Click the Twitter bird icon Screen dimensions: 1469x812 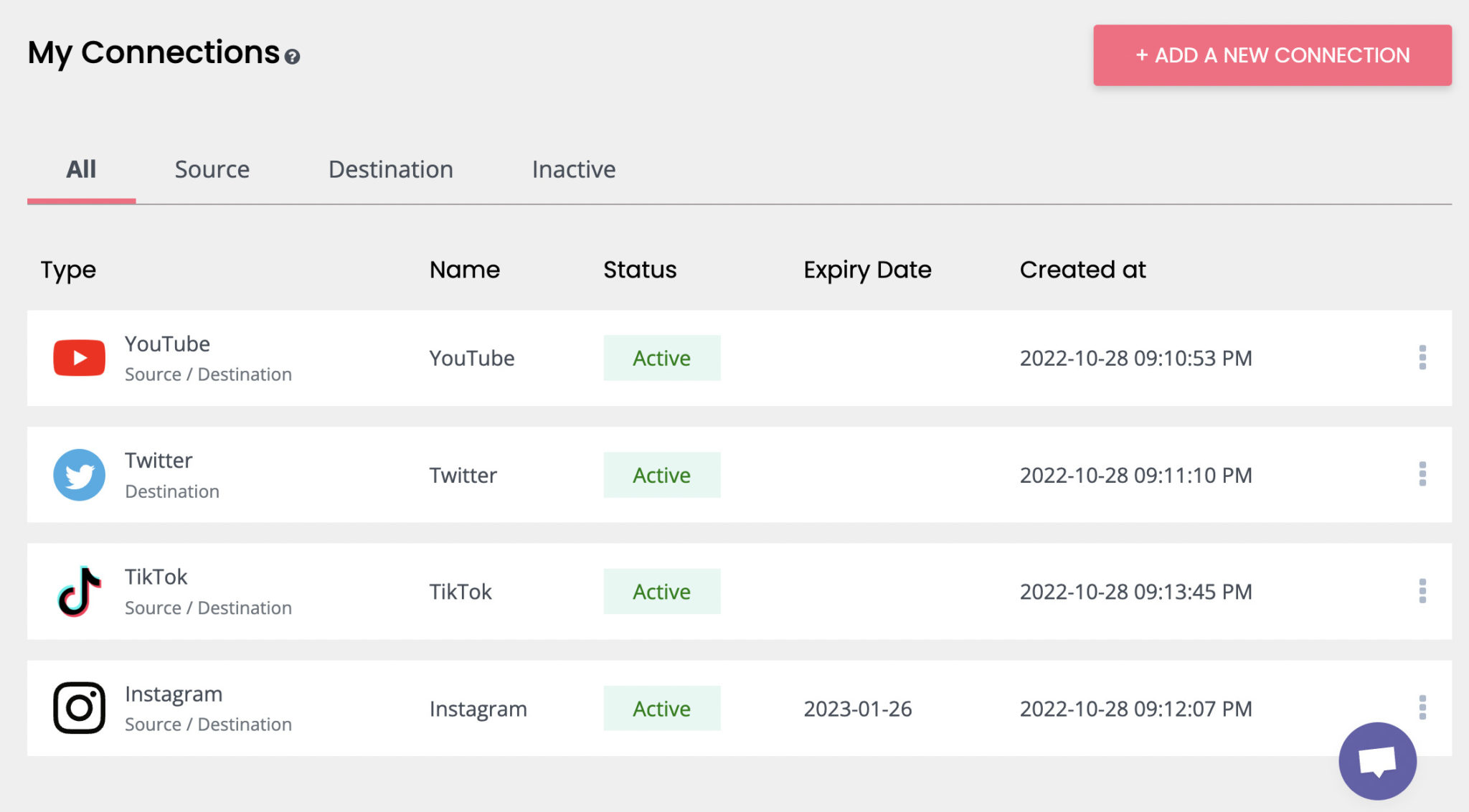click(x=79, y=474)
